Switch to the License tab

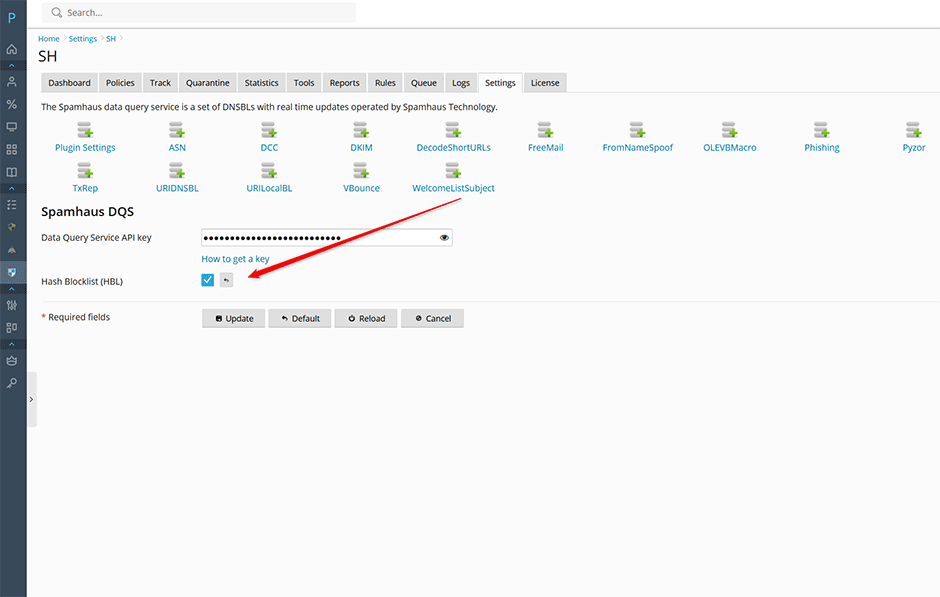545,83
